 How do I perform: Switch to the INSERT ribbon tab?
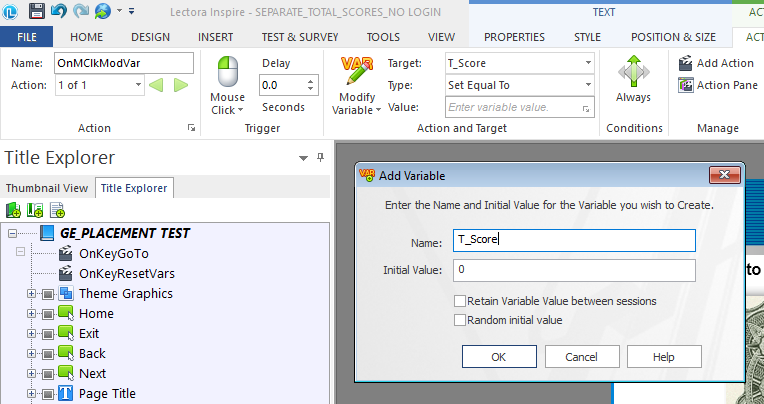click(x=215, y=37)
